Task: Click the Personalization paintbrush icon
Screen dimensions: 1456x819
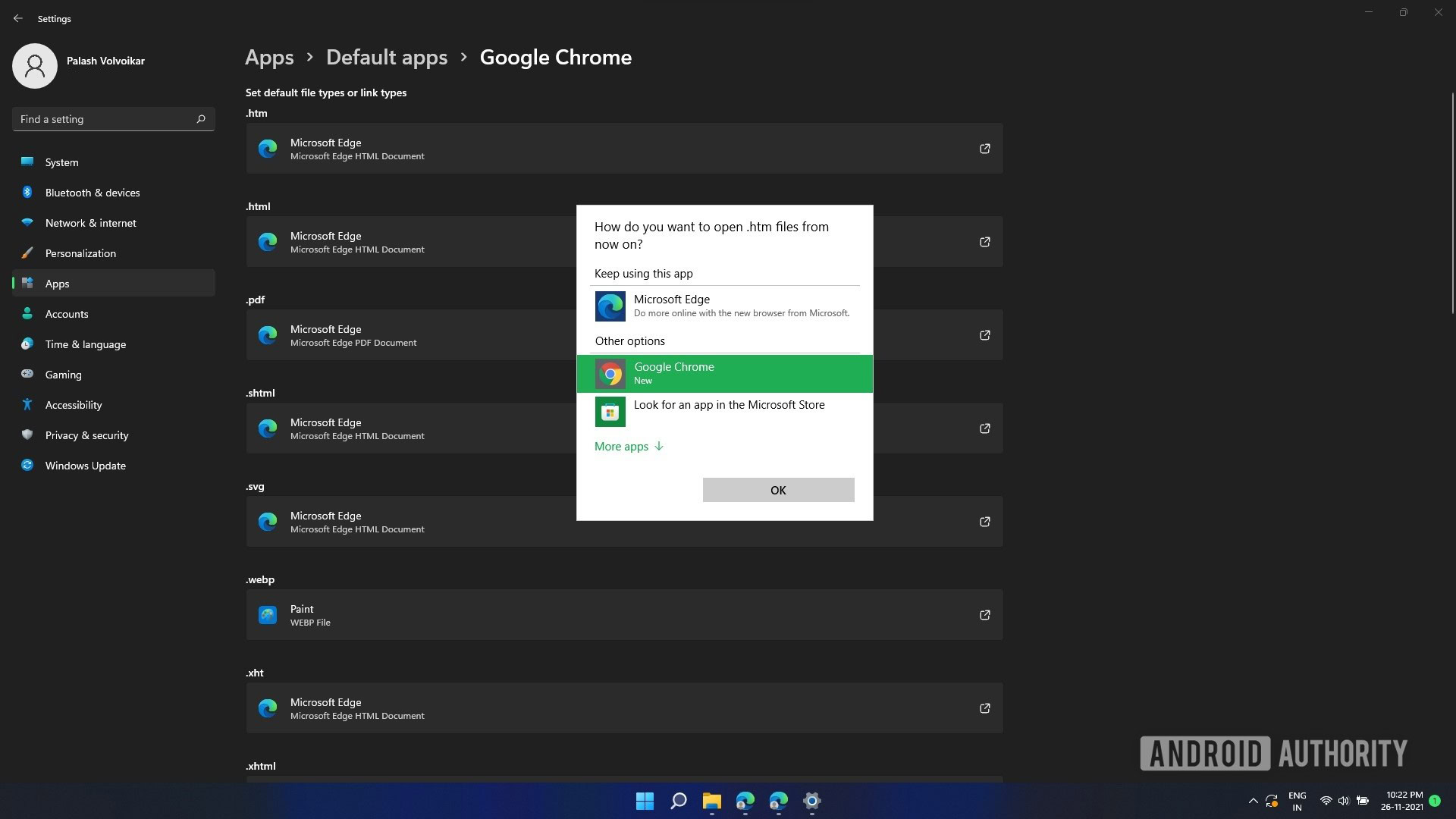Action: pyautogui.click(x=27, y=253)
